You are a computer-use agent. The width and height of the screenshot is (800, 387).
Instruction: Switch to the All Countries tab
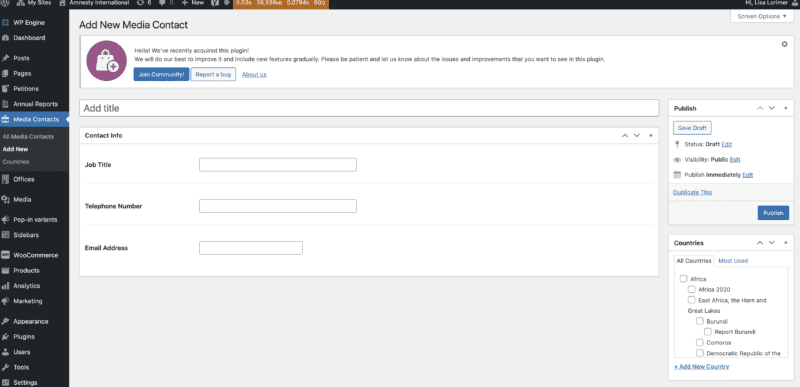point(693,261)
